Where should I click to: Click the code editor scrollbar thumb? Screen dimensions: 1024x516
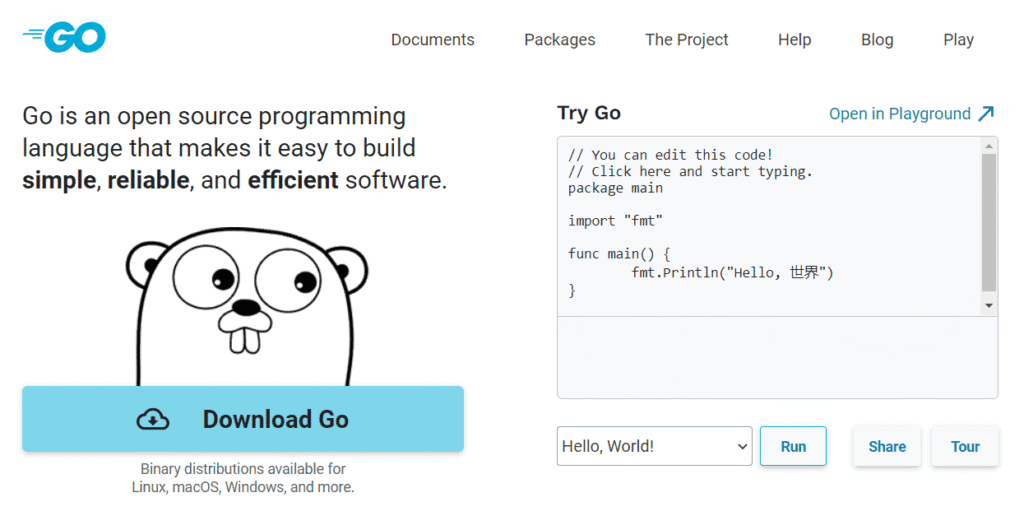point(989,223)
